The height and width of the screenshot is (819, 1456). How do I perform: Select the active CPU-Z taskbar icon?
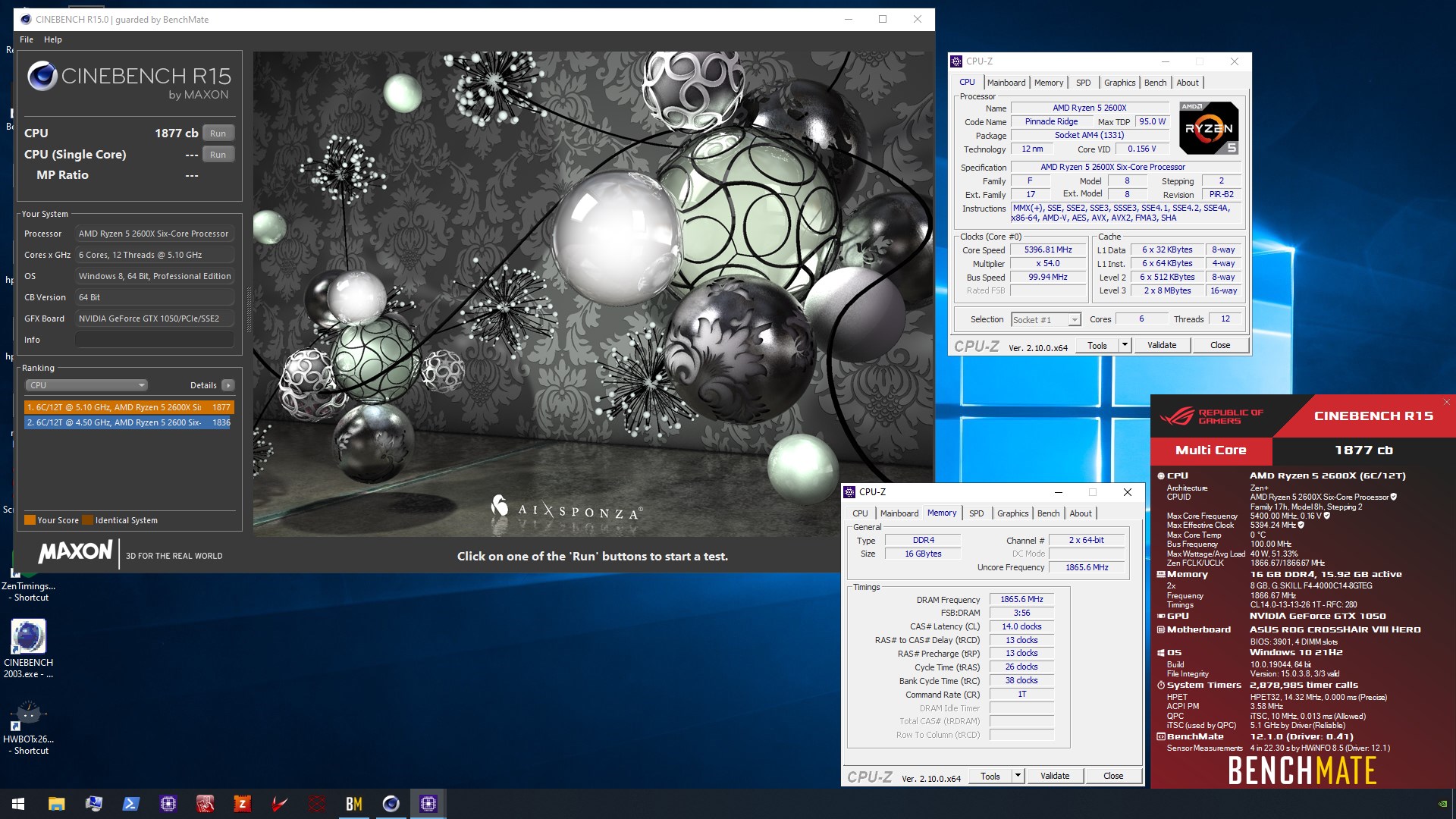pos(428,804)
